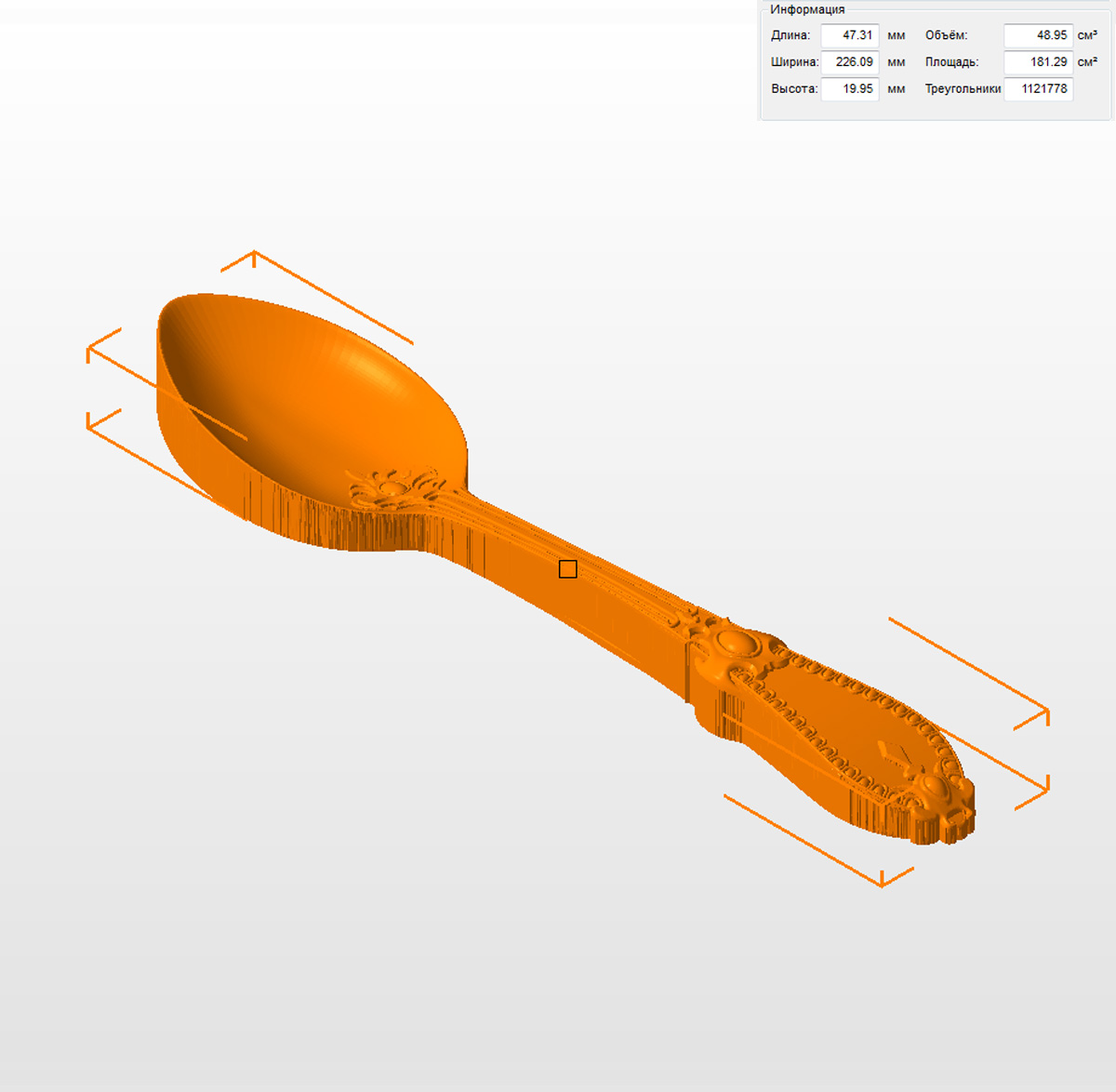Click the Объём label
This screenshot has height=1092, width=1116.
[946, 35]
